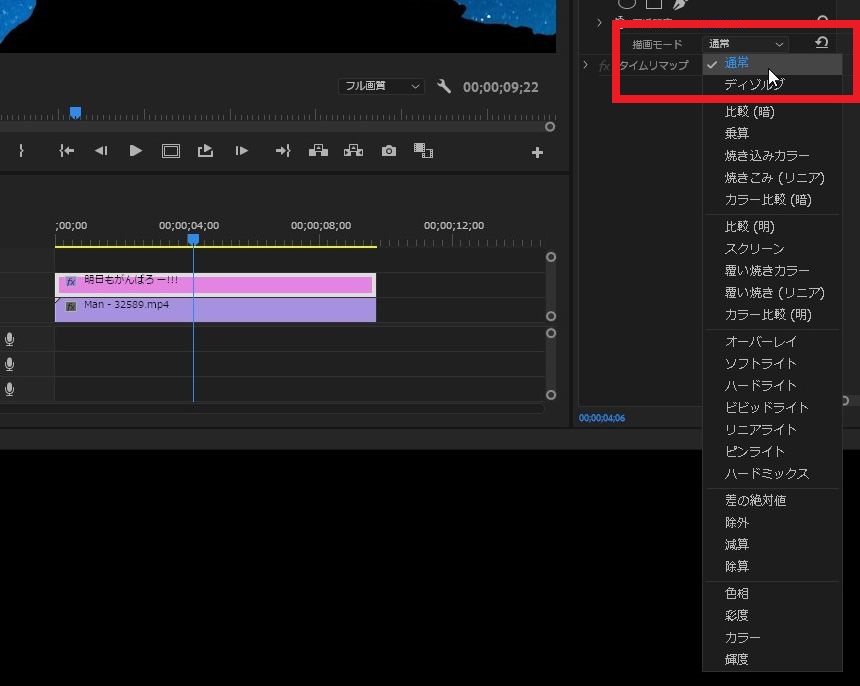Toggle voice-over record on first audio track

click(10, 340)
